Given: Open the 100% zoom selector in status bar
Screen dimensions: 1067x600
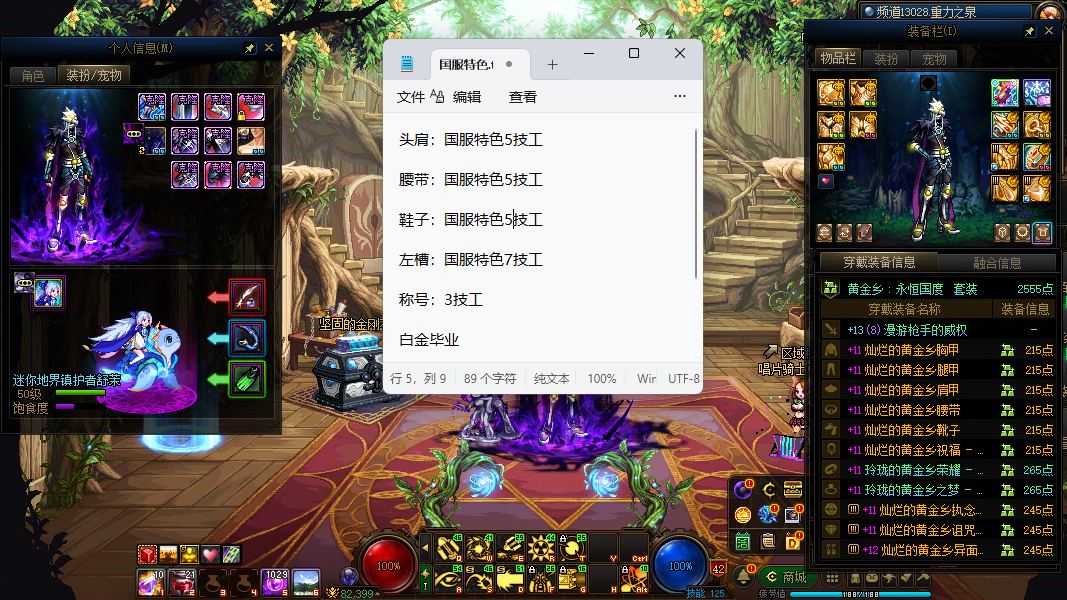Looking at the screenshot, I should 602,379.
